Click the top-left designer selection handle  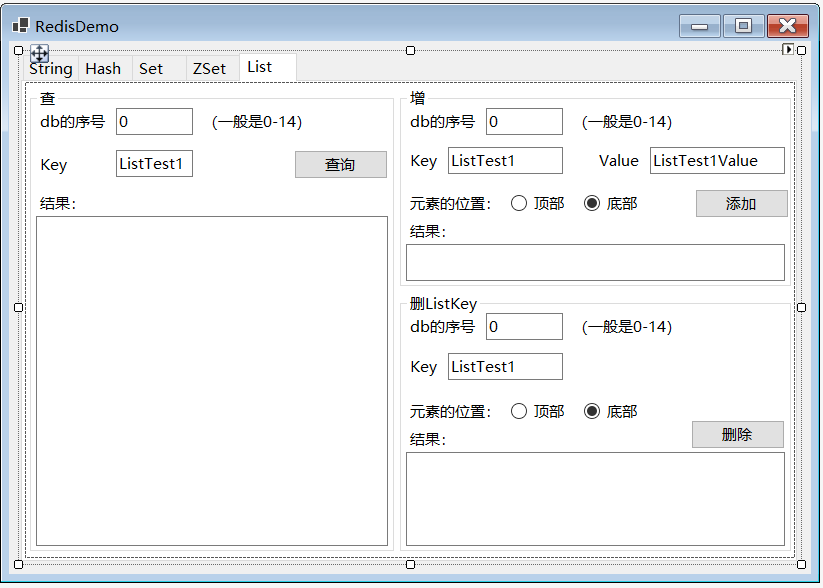tap(18, 50)
